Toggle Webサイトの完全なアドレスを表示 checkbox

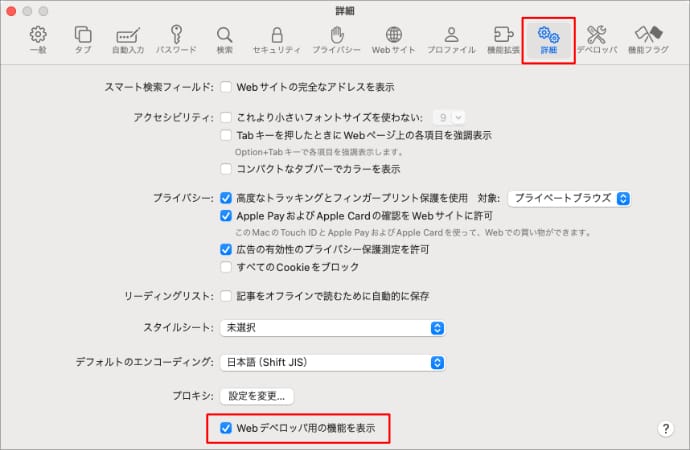pyautogui.click(x=226, y=87)
